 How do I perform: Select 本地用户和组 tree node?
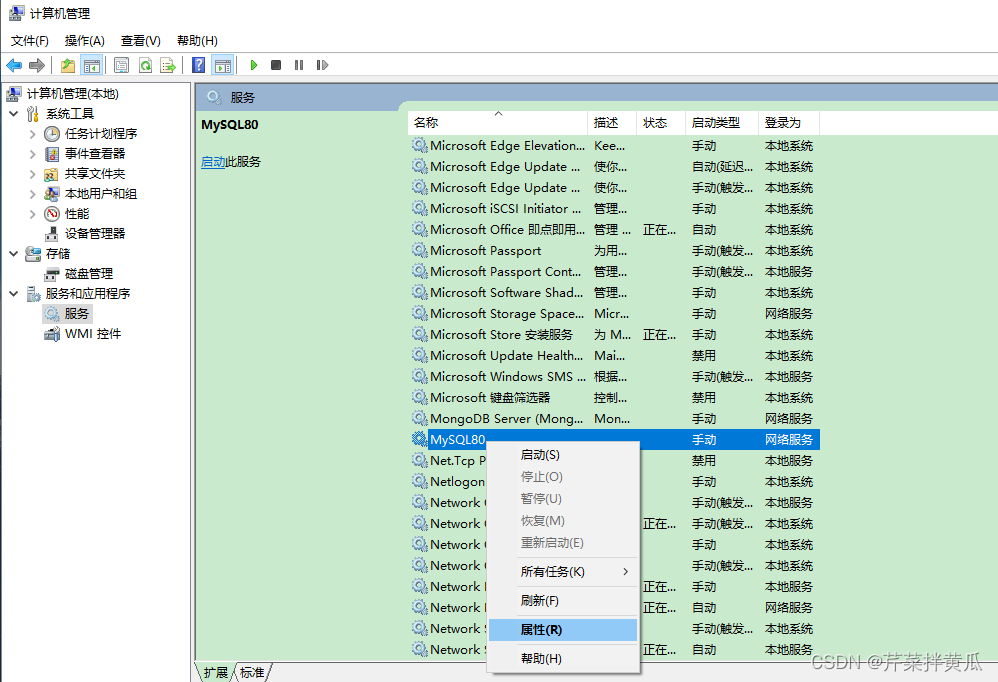tap(101, 193)
